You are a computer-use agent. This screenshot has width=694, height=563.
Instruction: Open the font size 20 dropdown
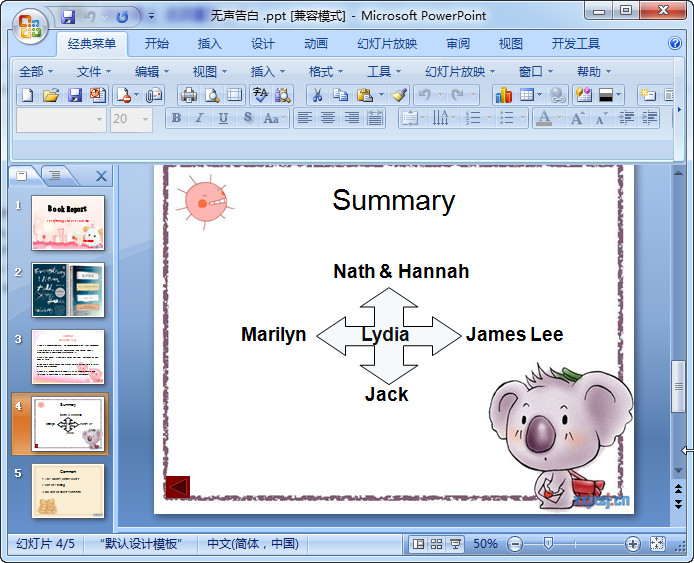coord(145,119)
